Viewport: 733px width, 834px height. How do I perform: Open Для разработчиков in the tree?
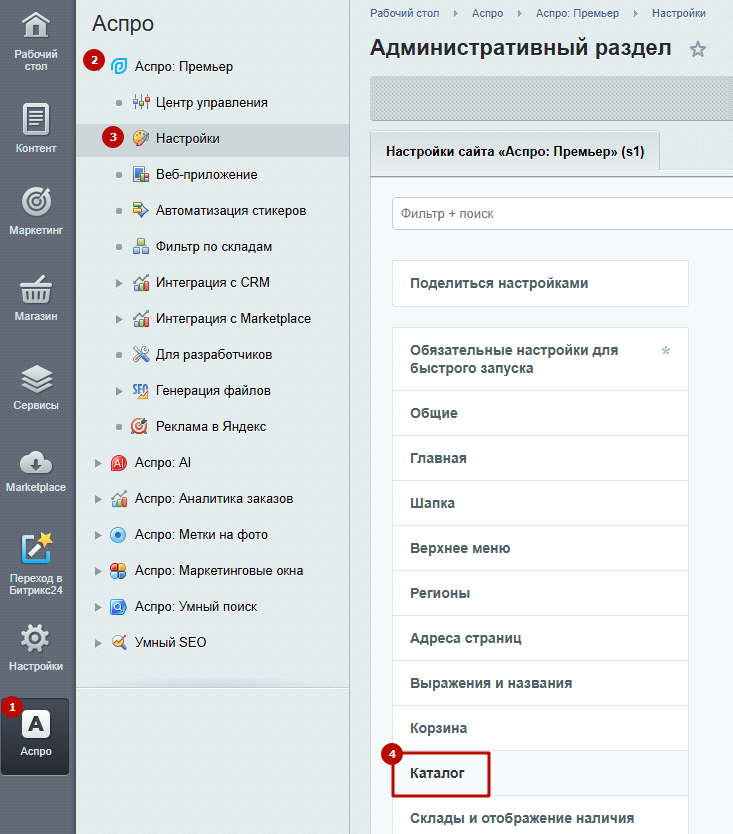point(214,355)
